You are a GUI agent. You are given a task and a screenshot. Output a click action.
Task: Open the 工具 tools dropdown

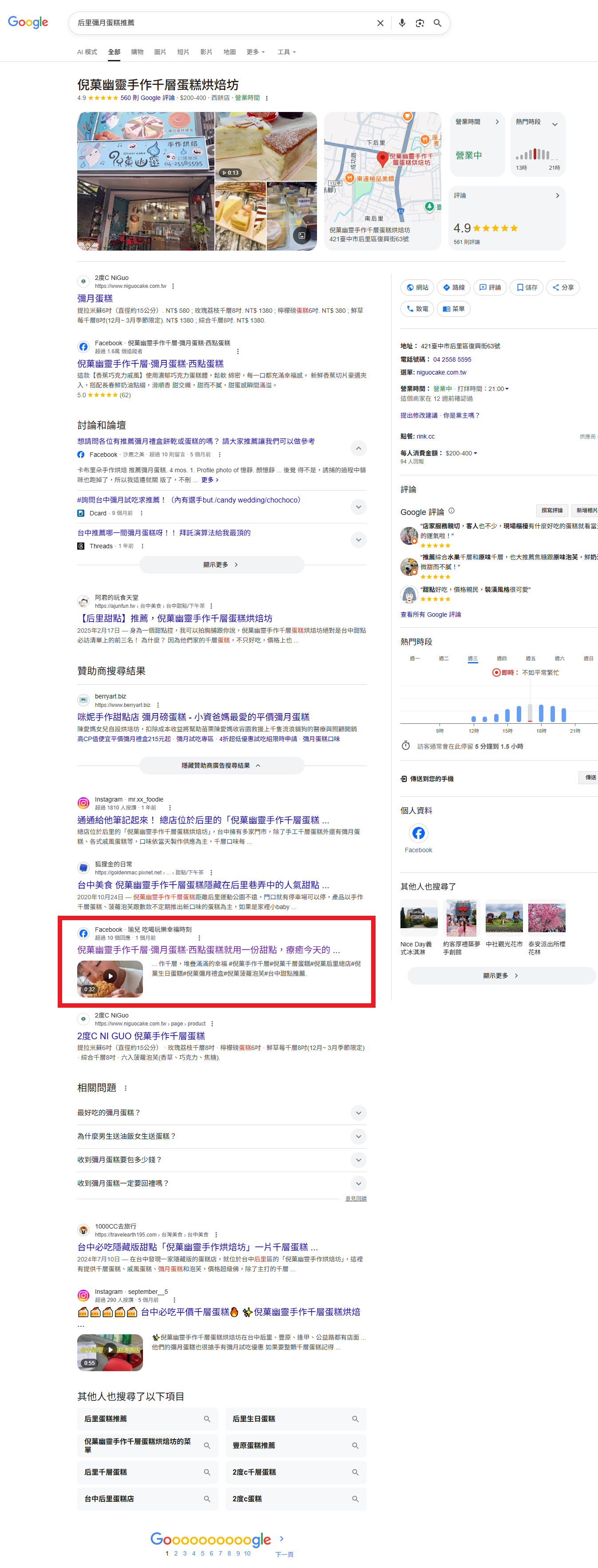[286, 52]
